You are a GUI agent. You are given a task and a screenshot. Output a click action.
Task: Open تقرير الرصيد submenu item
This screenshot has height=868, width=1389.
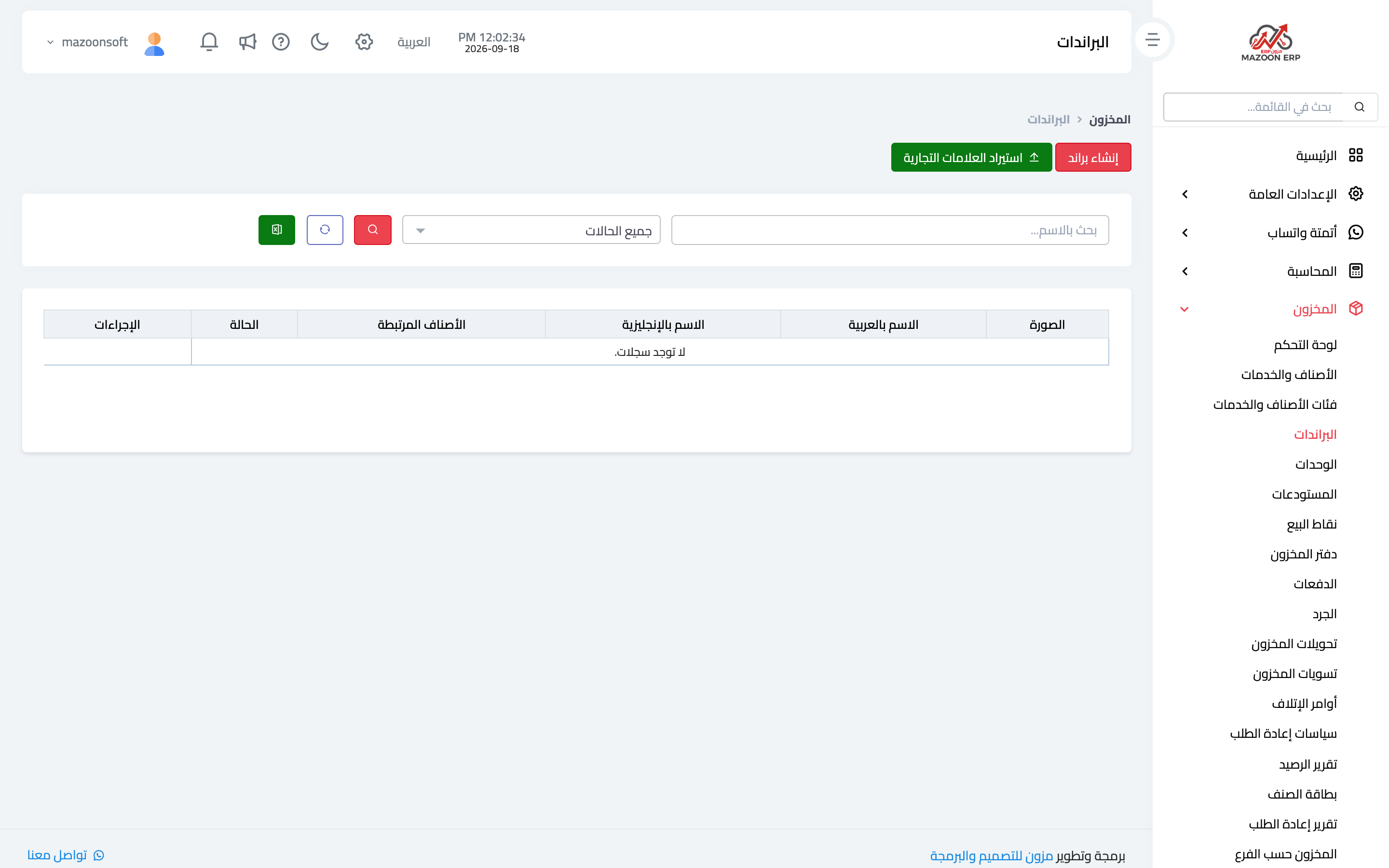point(1307,764)
